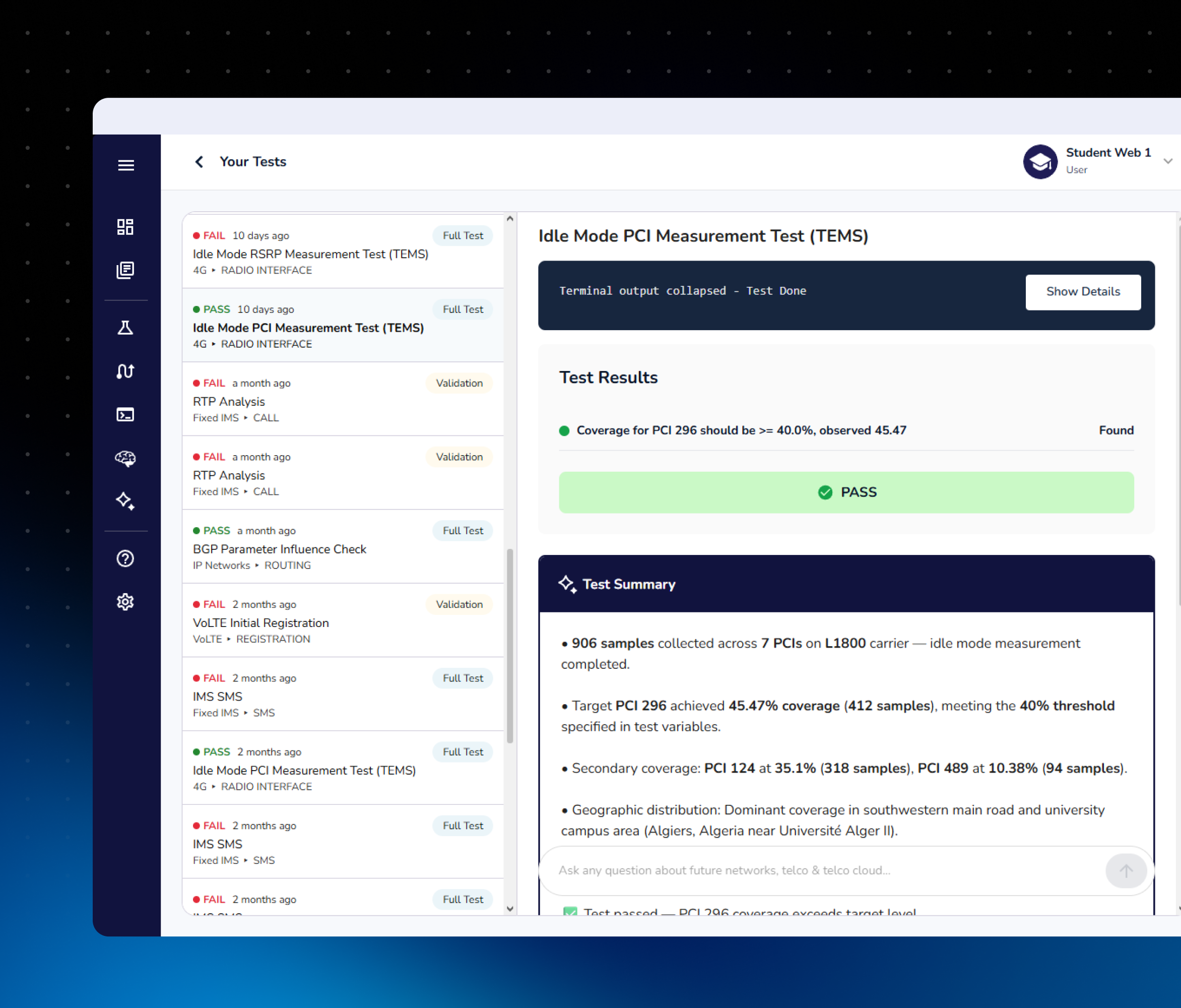1181x1008 pixels.
Task: Click the test list scrollbar thumb
Action: (x=510, y=646)
